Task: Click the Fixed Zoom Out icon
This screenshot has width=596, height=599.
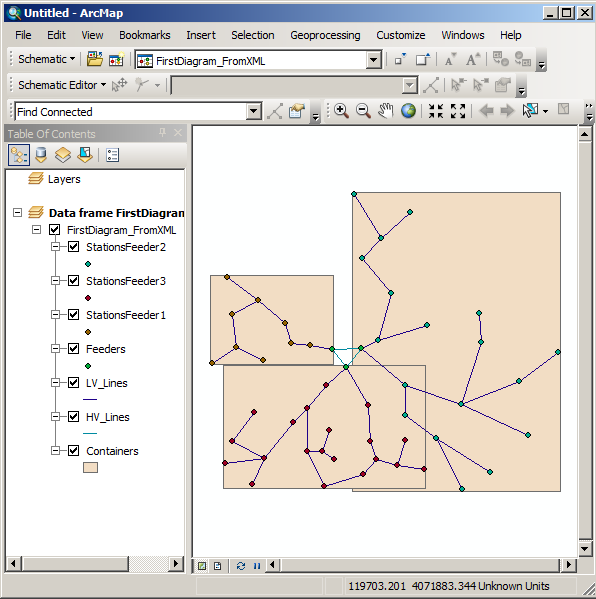Action: tap(458, 111)
